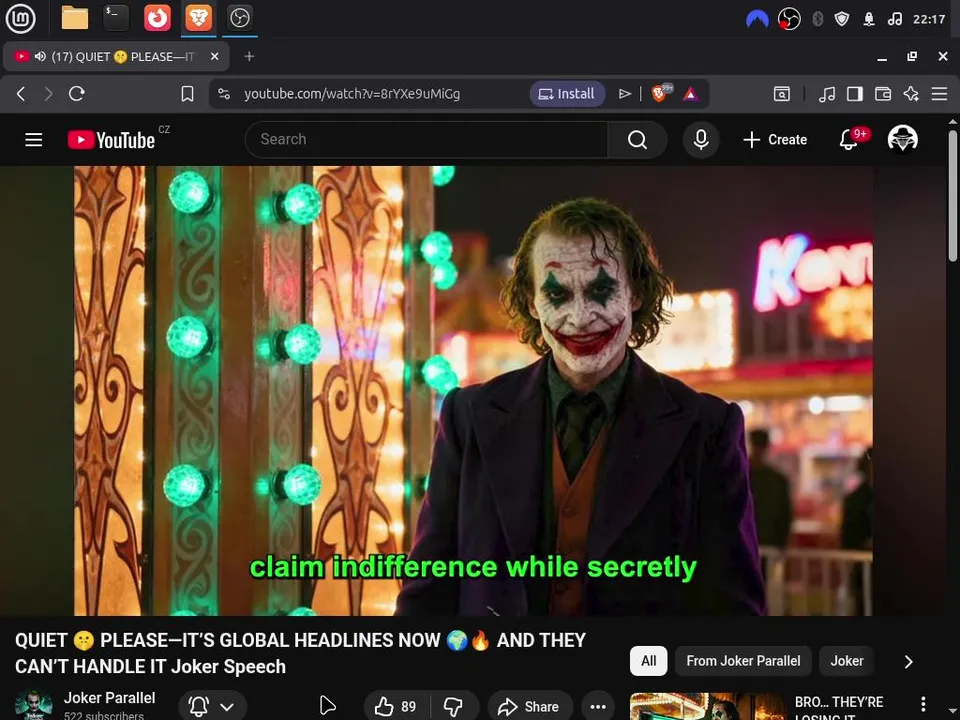Screen dimensions: 960x720
Task: Go to the YouTube home logo
Action: (111, 140)
